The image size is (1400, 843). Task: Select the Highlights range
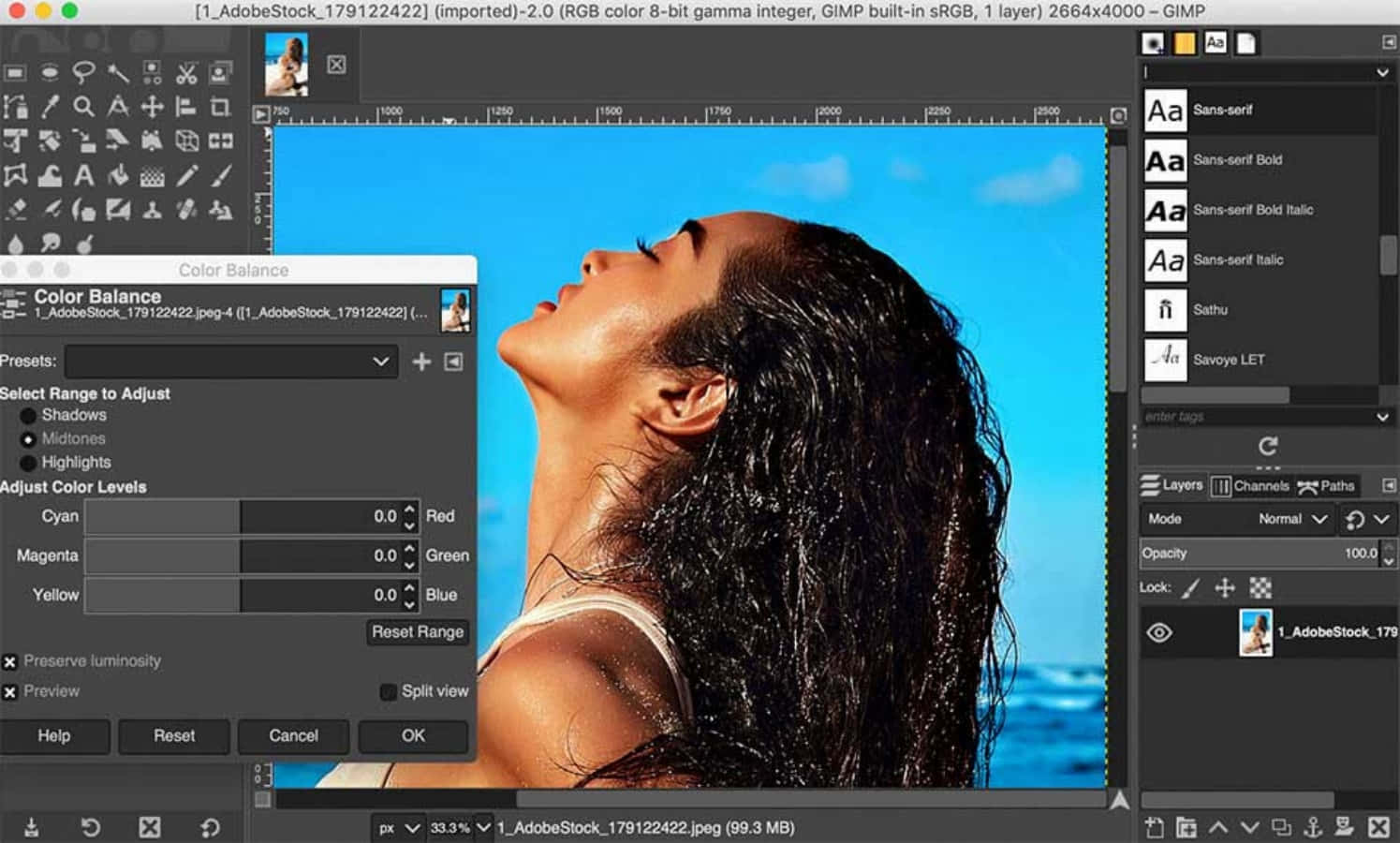click(x=28, y=463)
